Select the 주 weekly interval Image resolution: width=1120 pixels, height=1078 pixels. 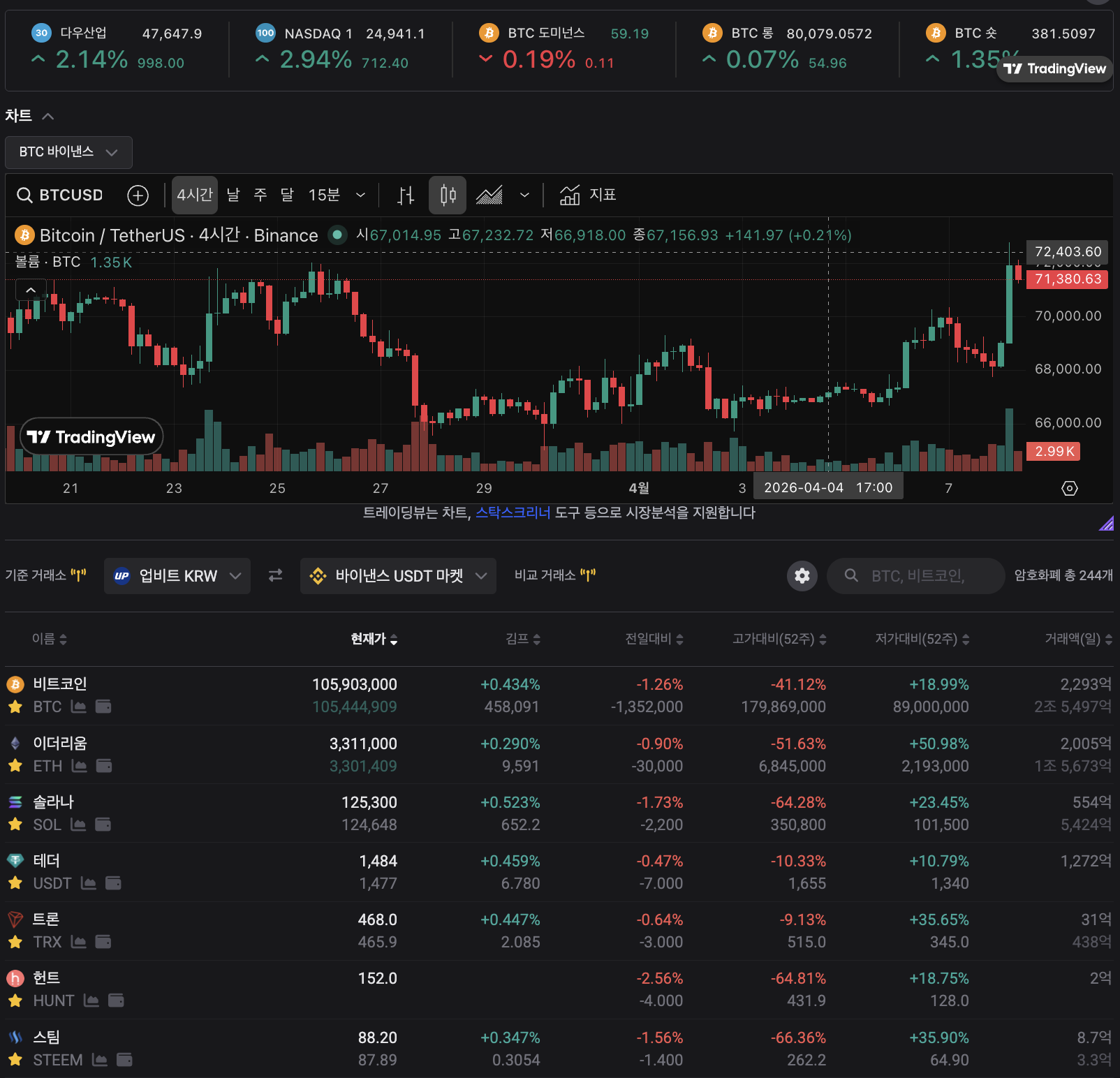click(x=260, y=195)
